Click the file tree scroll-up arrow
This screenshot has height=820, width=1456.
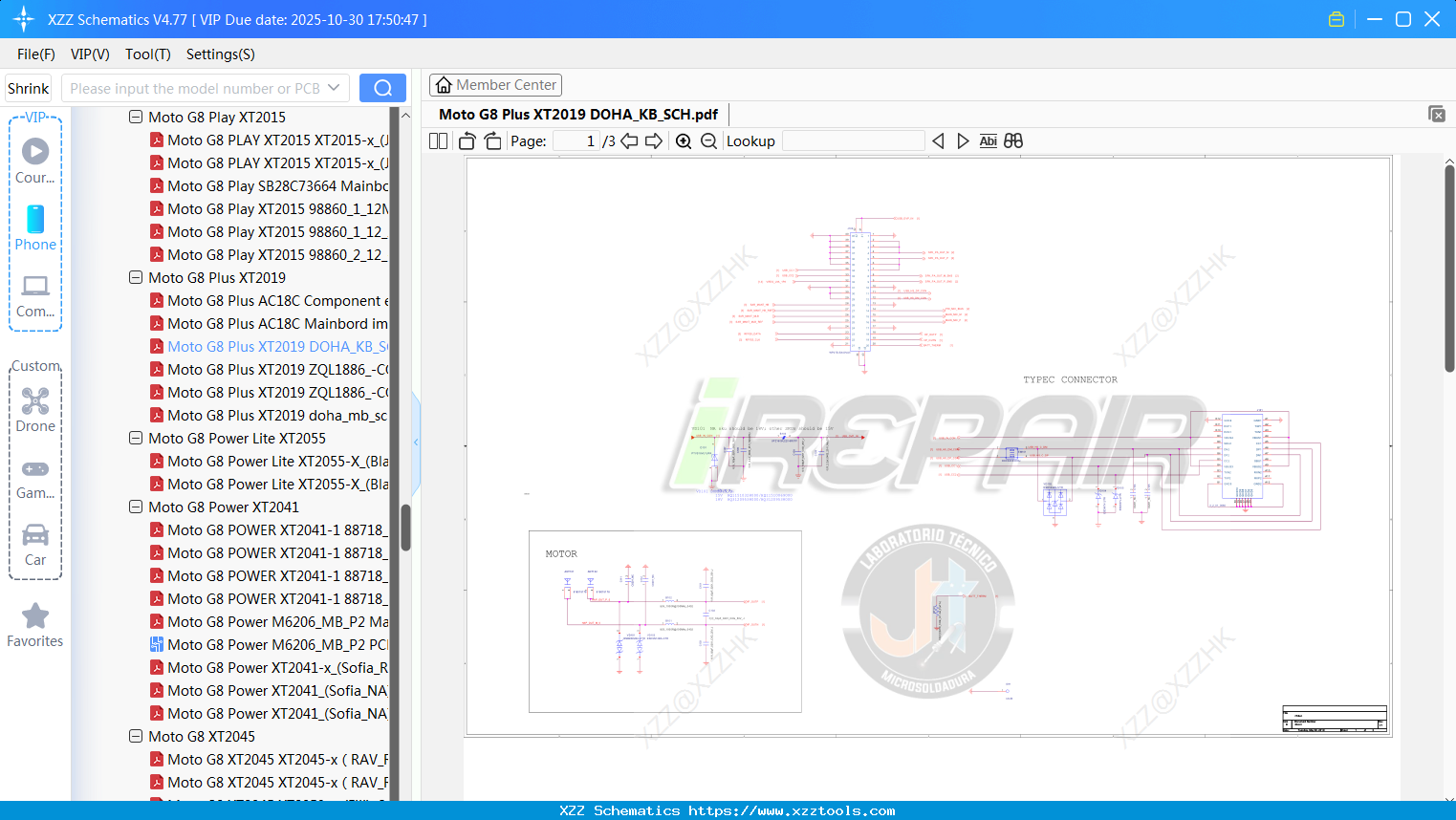(x=405, y=116)
